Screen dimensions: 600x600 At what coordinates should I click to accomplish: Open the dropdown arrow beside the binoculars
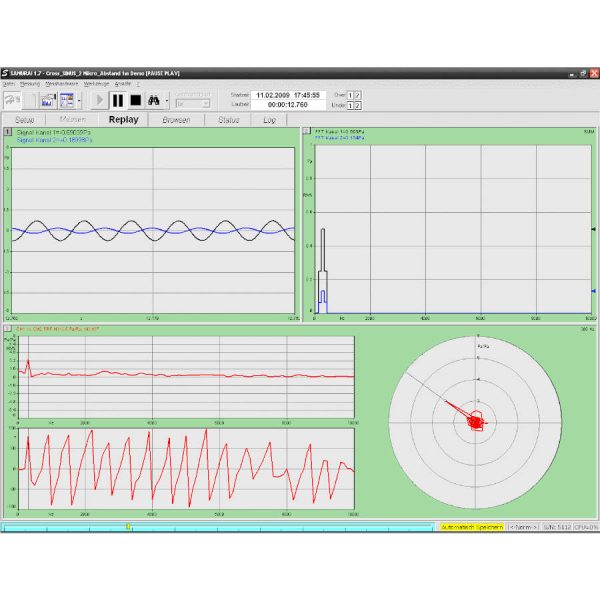pos(167,101)
